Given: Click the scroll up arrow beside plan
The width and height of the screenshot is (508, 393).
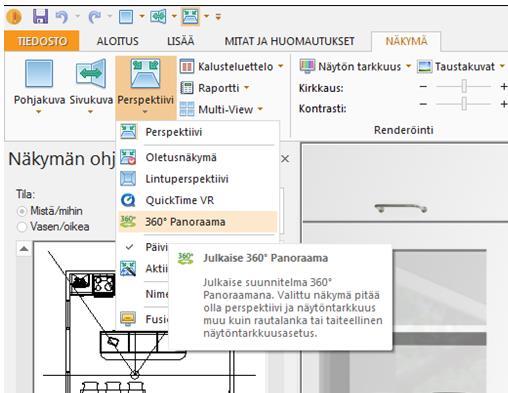Looking at the screenshot, I should (x=24, y=249).
